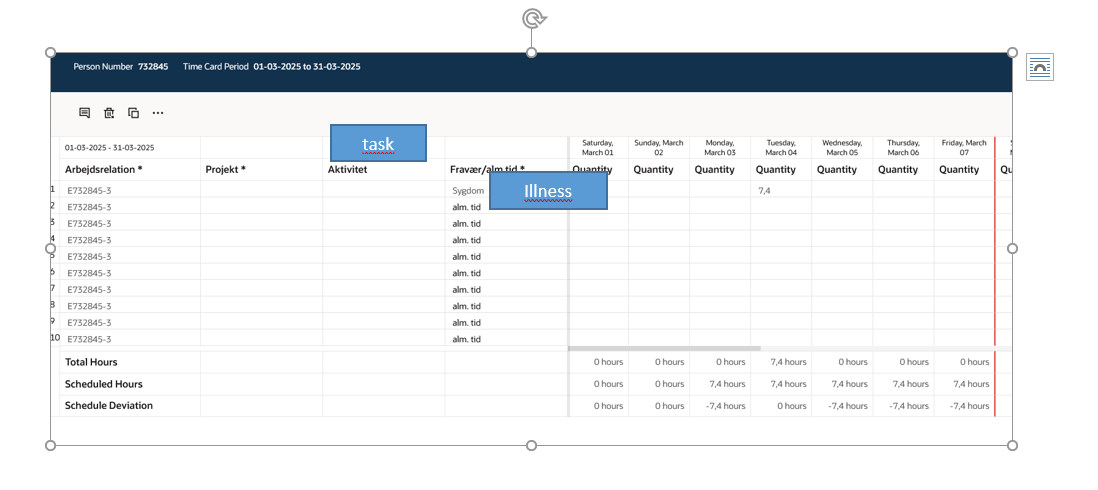
Task: Click the empty Projekt cell in row 1
Action: click(x=261, y=190)
